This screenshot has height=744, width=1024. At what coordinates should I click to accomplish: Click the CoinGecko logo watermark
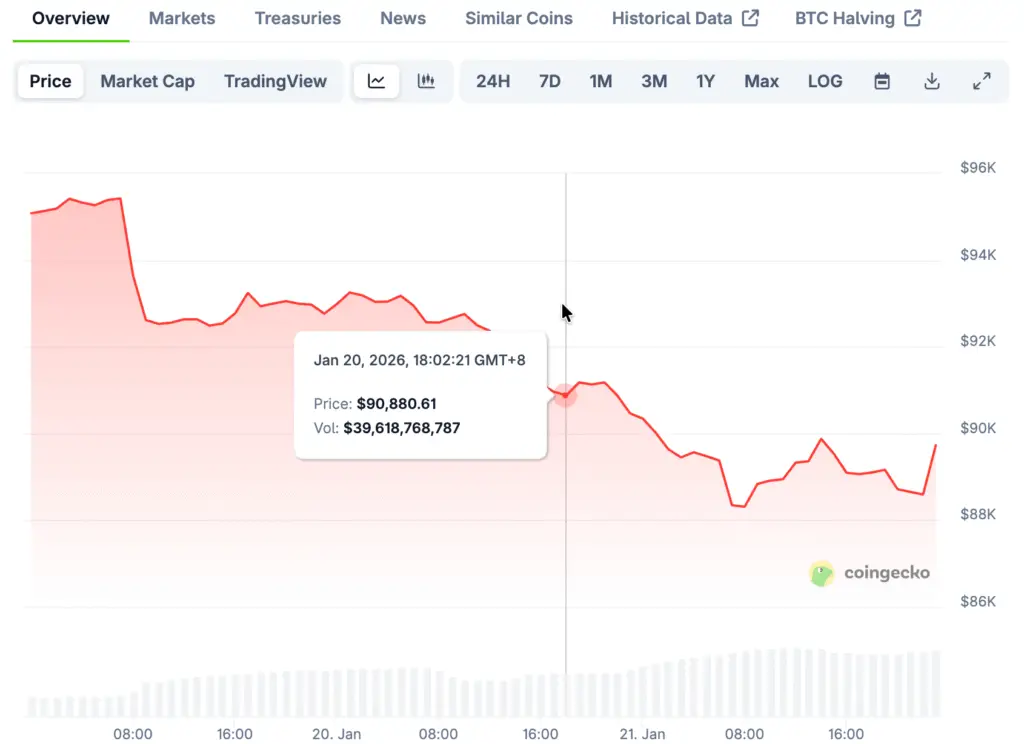click(870, 573)
